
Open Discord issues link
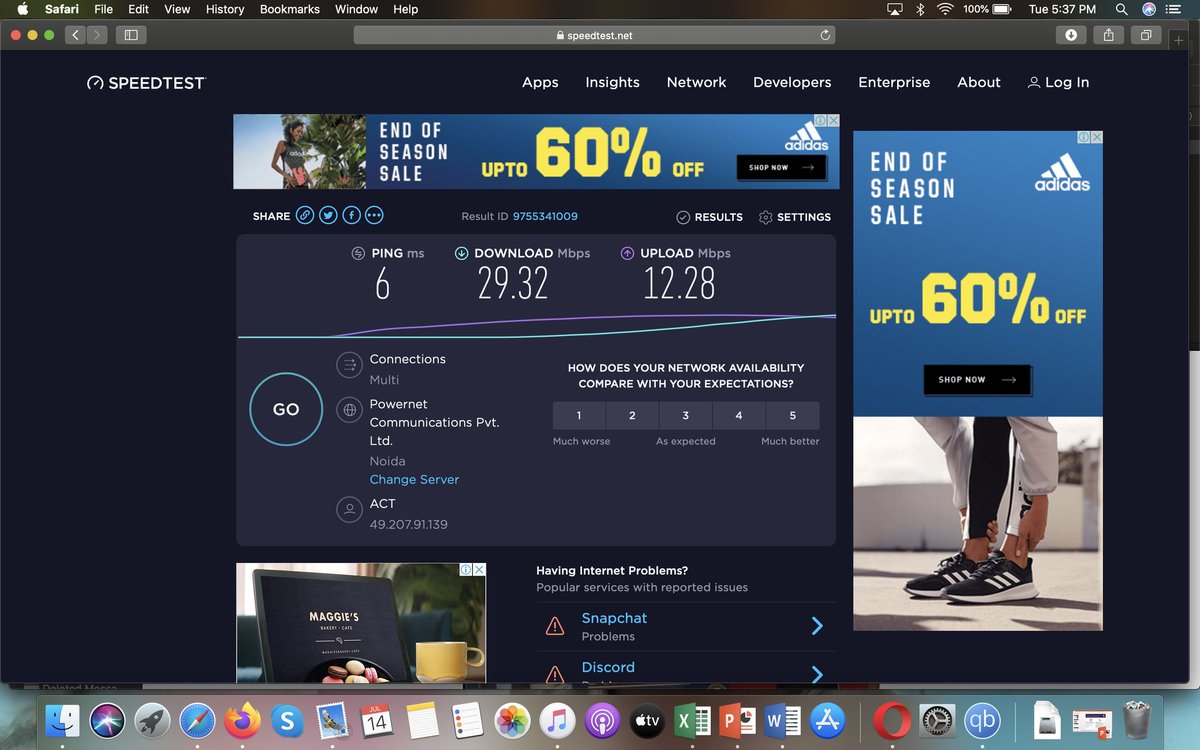[x=608, y=667]
